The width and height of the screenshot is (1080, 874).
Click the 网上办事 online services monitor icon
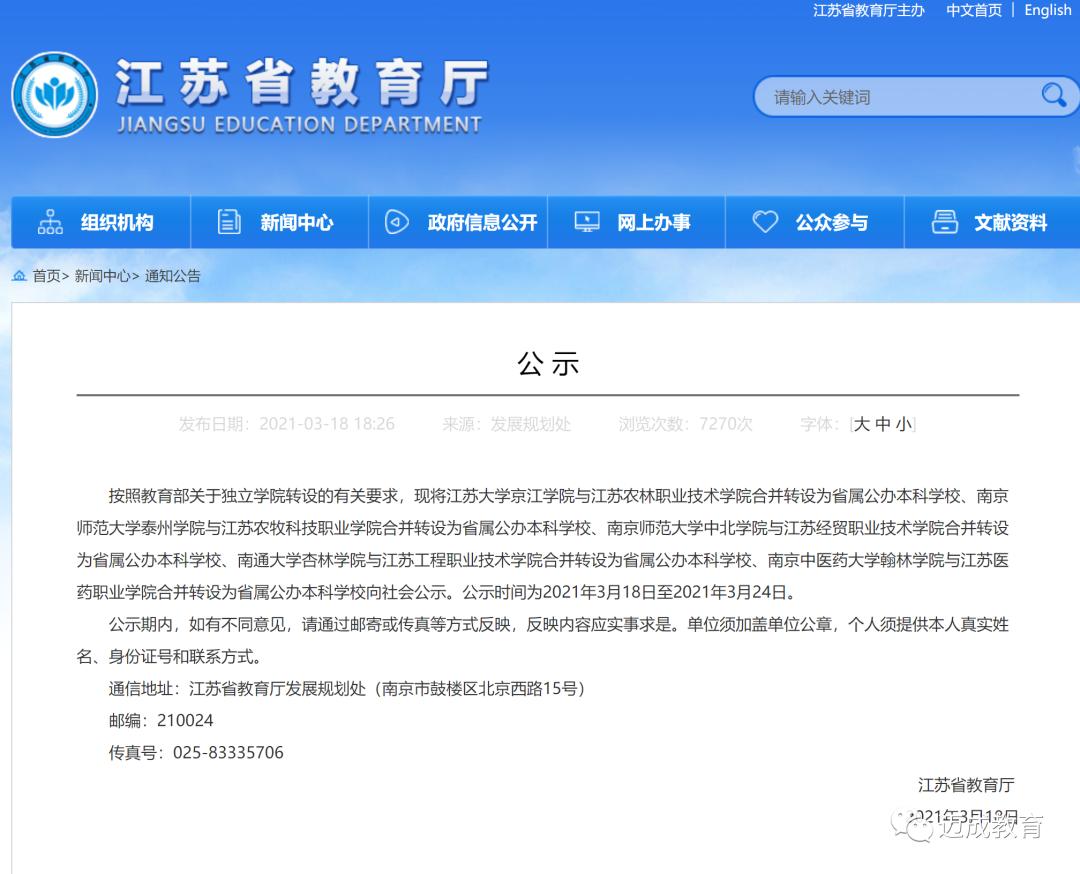coord(586,222)
